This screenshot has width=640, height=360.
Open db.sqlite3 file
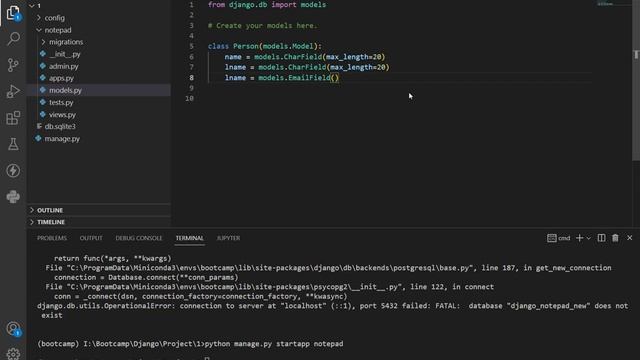tap(99, 127)
